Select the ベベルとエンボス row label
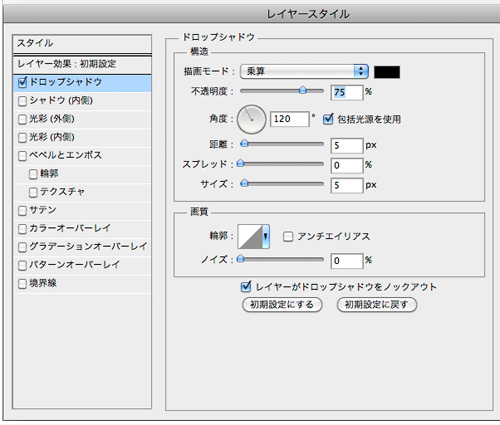500x425 pixels. [x=65, y=155]
